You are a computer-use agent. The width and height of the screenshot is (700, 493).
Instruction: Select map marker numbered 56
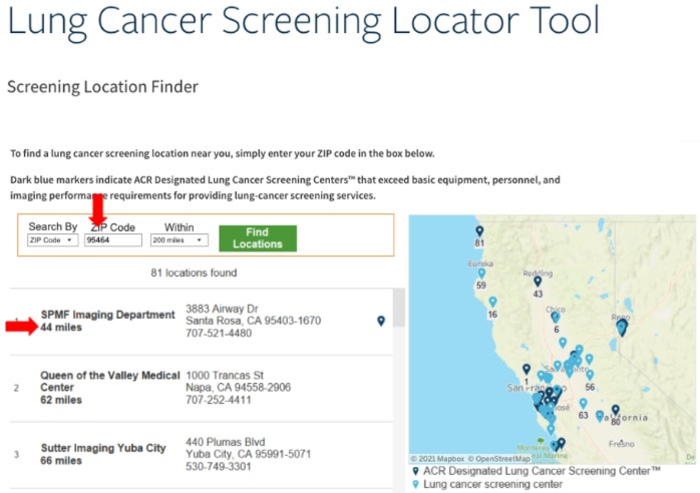pyautogui.click(x=590, y=376)
